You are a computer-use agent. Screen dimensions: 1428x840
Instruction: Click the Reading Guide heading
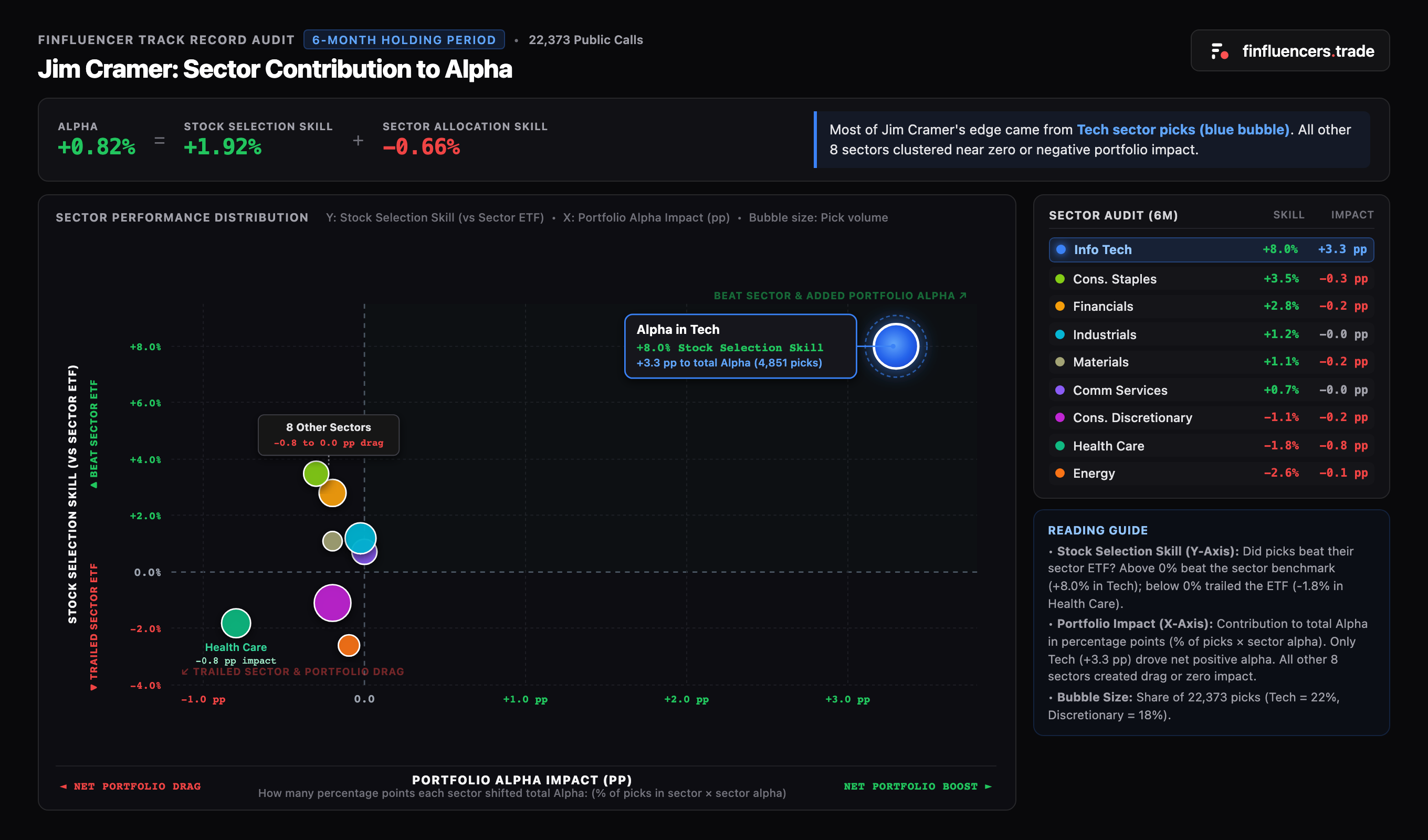[x=1097, y=531]
